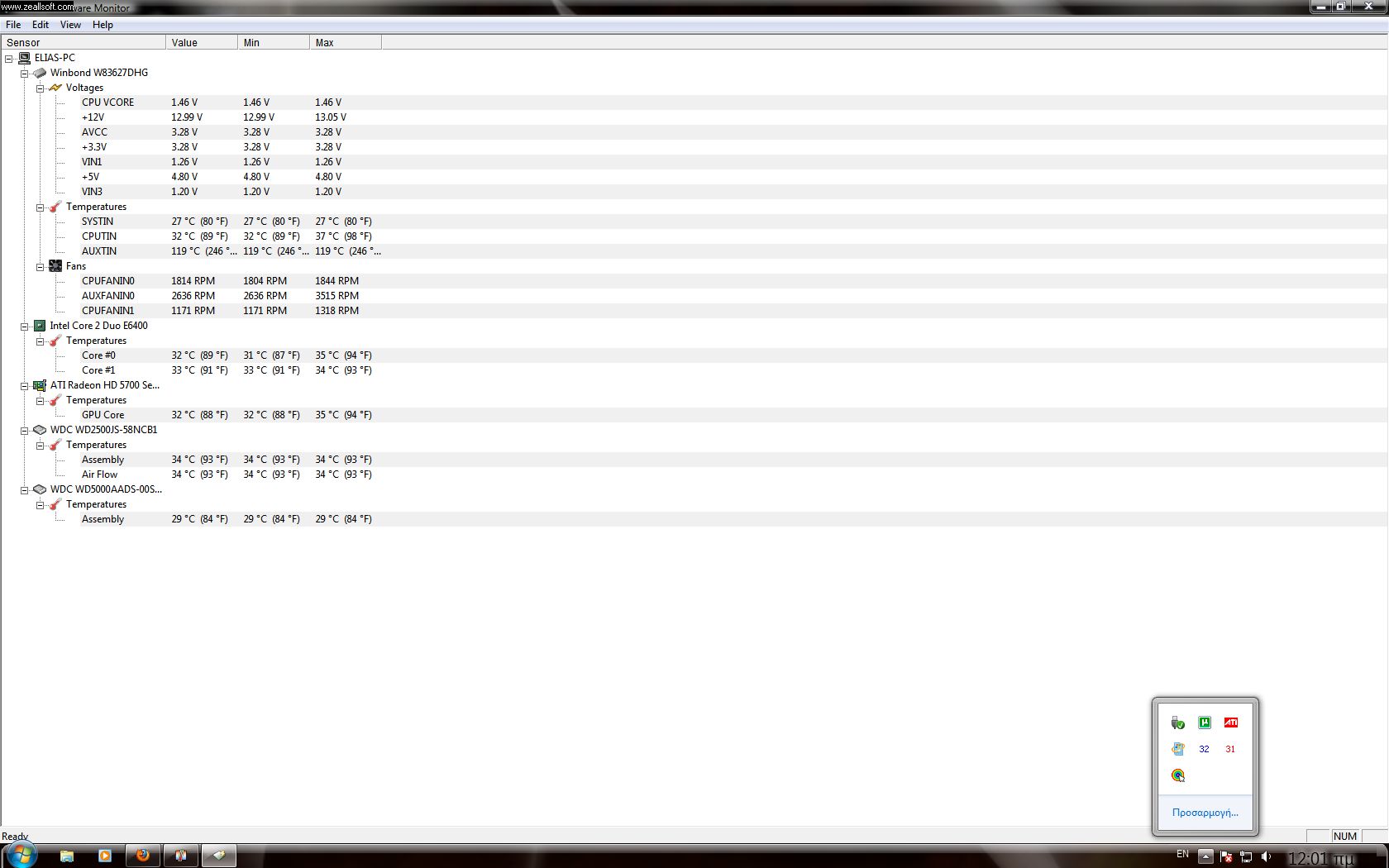Click the blue 32 temperature tray icon
1389x868 pixels.
(1204, 749)
